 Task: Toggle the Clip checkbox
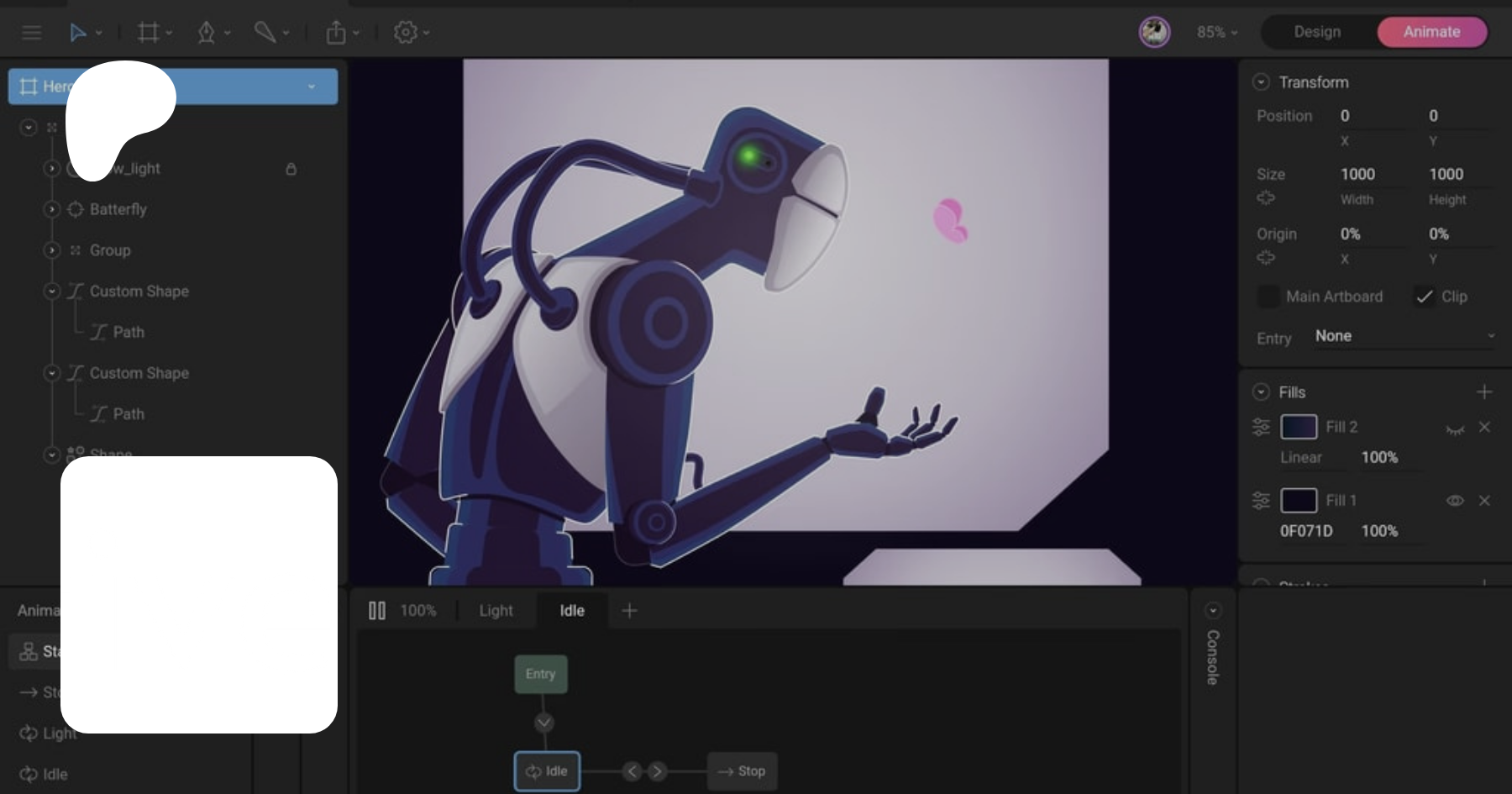pos(1425,297)
